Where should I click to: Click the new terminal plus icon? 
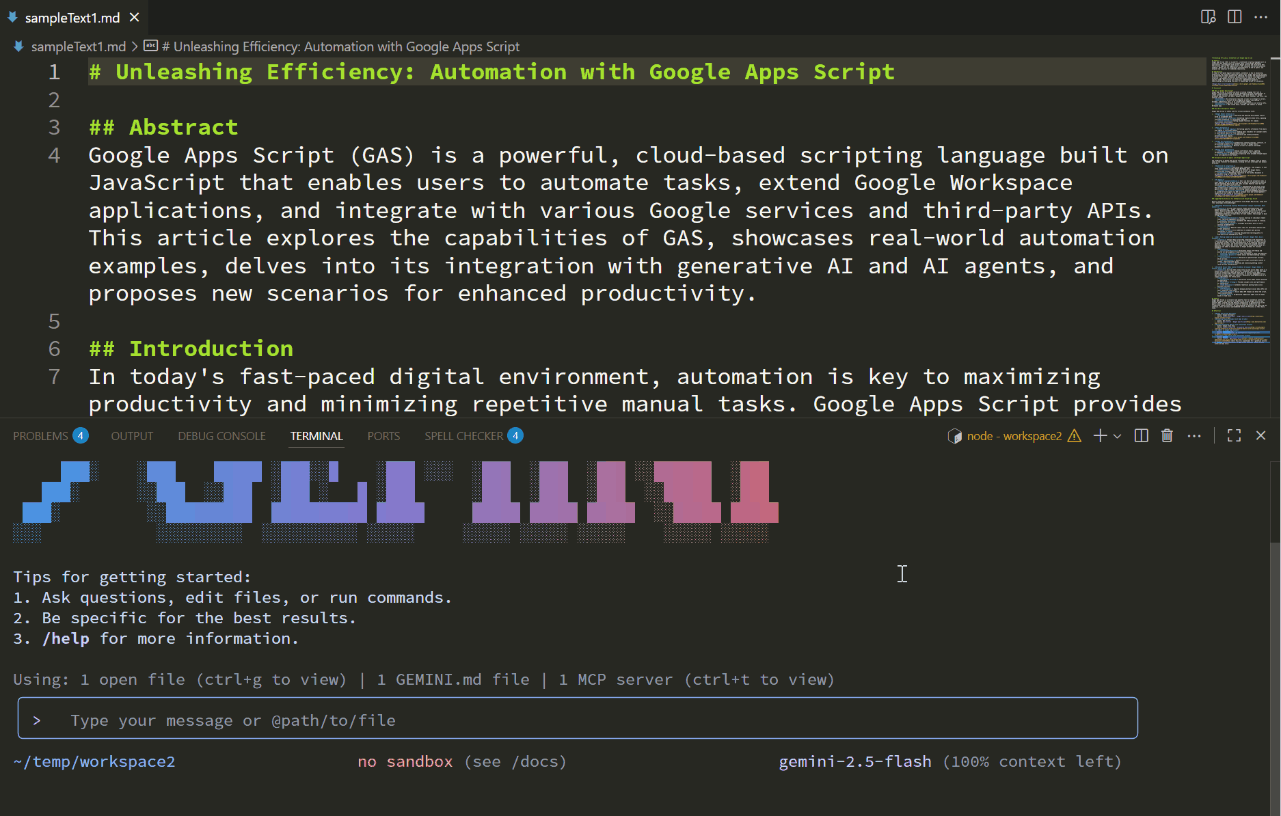(1100, 436)
